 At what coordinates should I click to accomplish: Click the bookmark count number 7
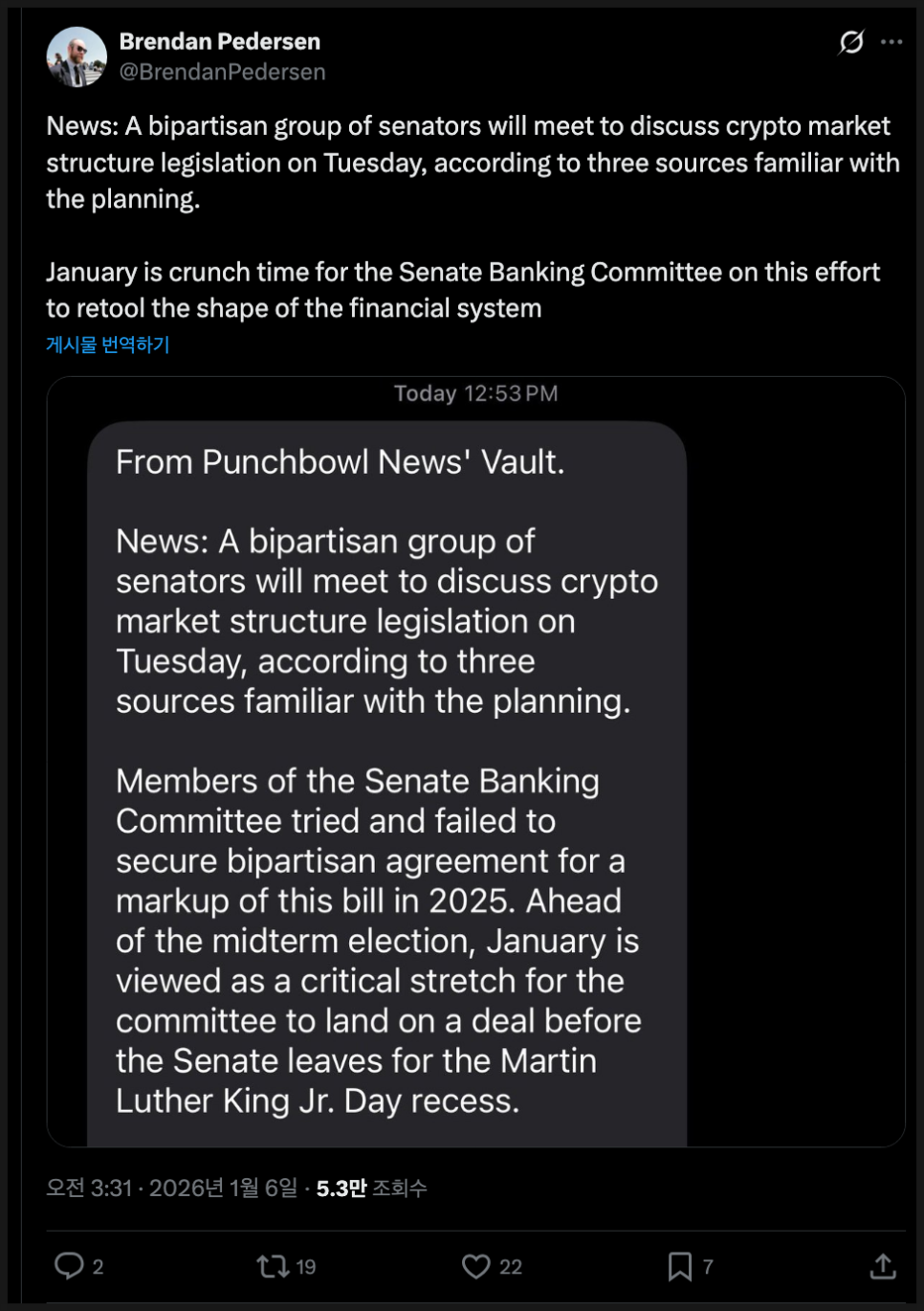click(x=708, y=1267)
